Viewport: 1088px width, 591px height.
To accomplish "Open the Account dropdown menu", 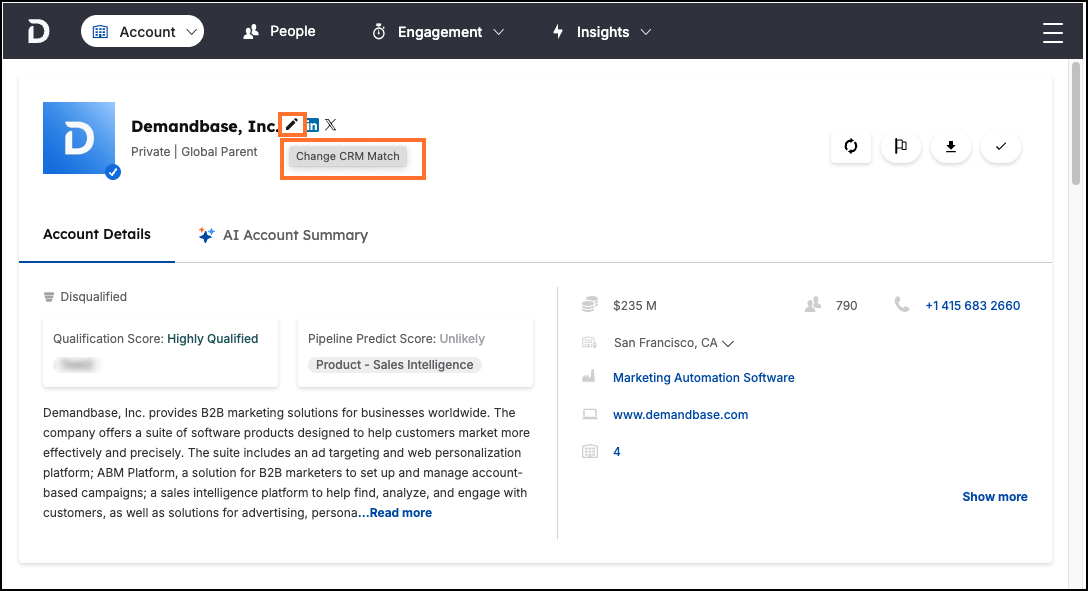I will [x=142, y=32].
